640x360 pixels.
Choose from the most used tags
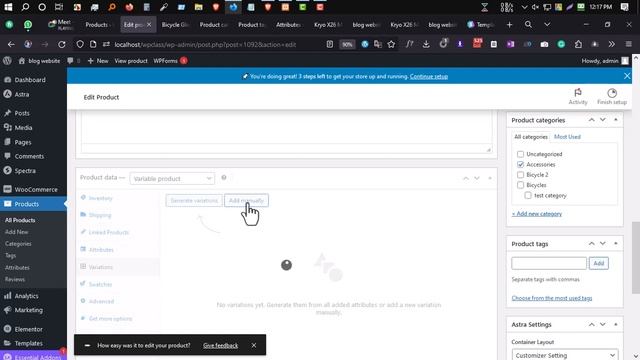(x=551, y=298)
